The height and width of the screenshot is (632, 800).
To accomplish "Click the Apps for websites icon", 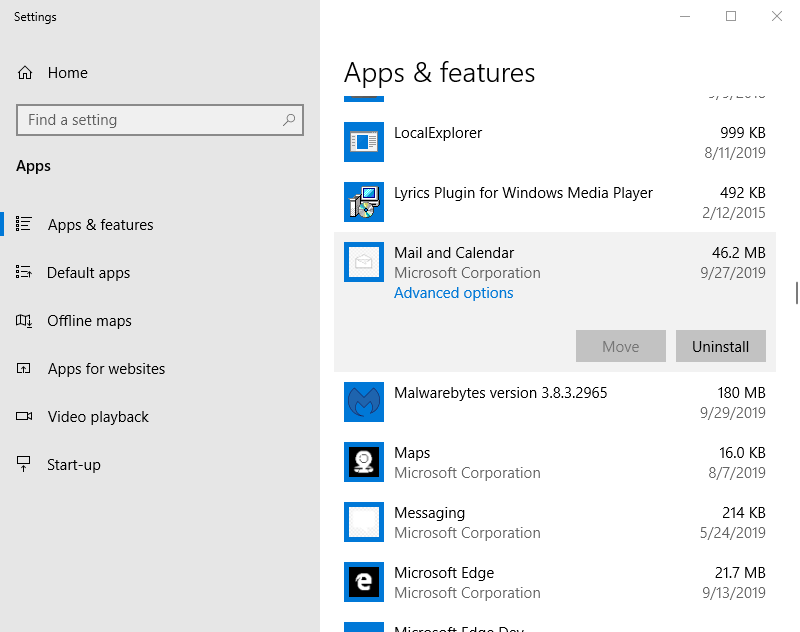I will coord(23,368).
